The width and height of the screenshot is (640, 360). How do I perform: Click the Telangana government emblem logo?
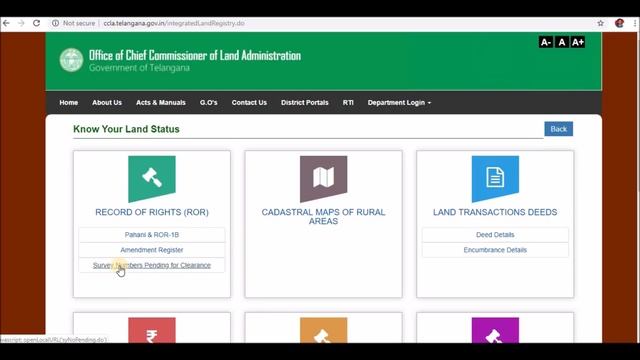click(71, 60)
